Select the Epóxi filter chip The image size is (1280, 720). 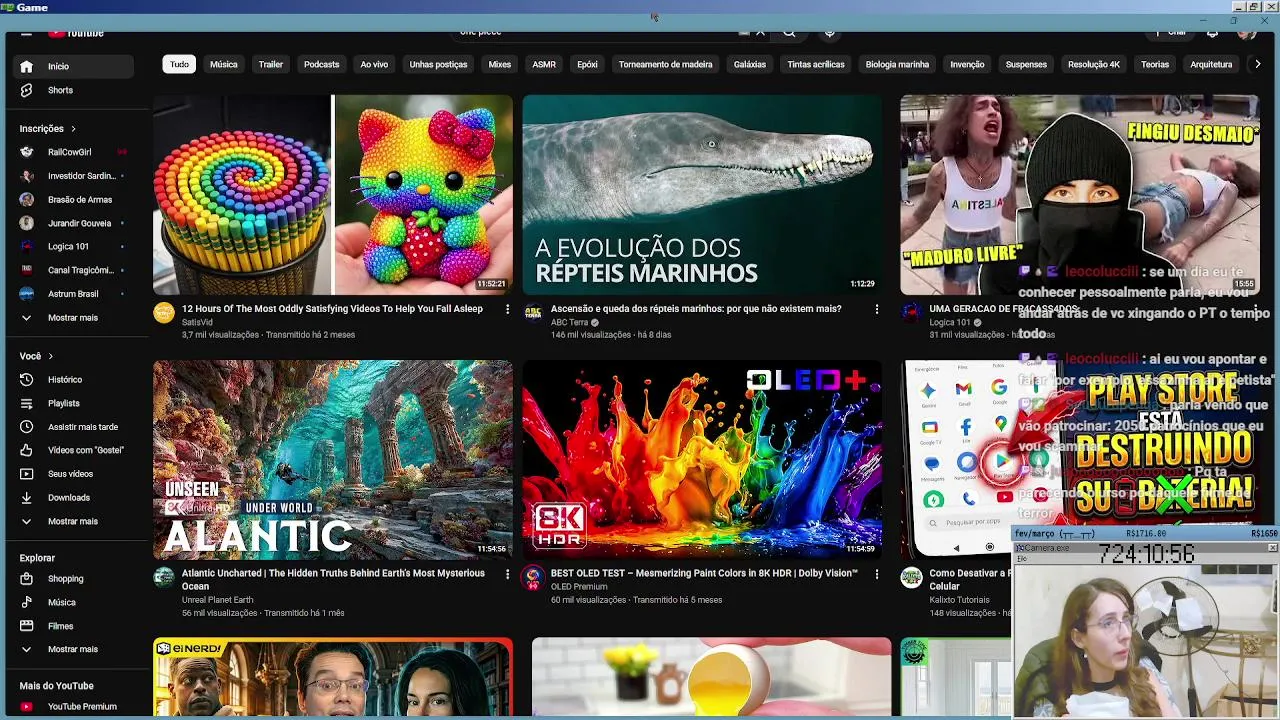click(587, 64)
